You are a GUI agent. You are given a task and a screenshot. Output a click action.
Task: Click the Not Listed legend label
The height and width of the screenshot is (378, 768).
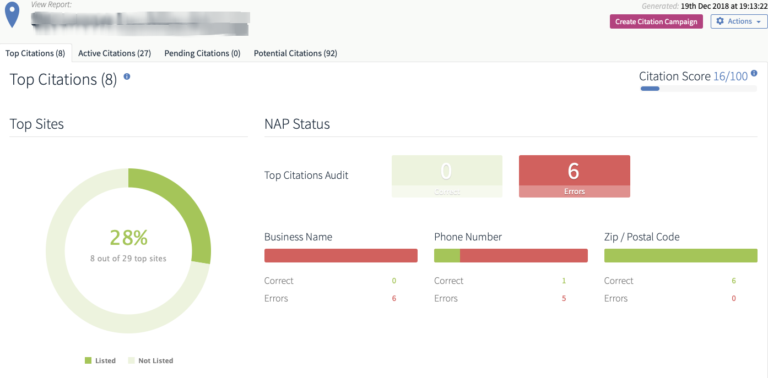(x=156, y=361)
